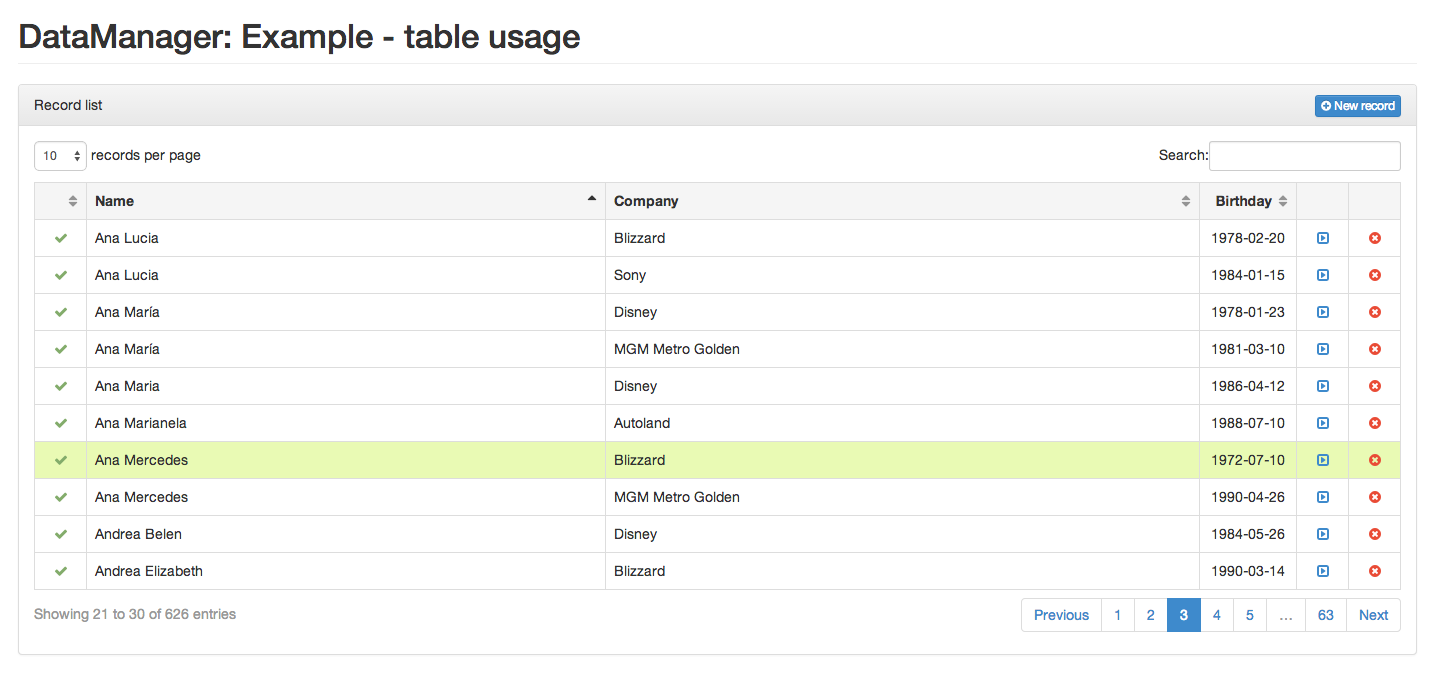The height and width of the screenshot is (673, 1433).
Task: Delete the highlighted Ana Mercedes Blizzard record
Action: [x=1374, y=460]
